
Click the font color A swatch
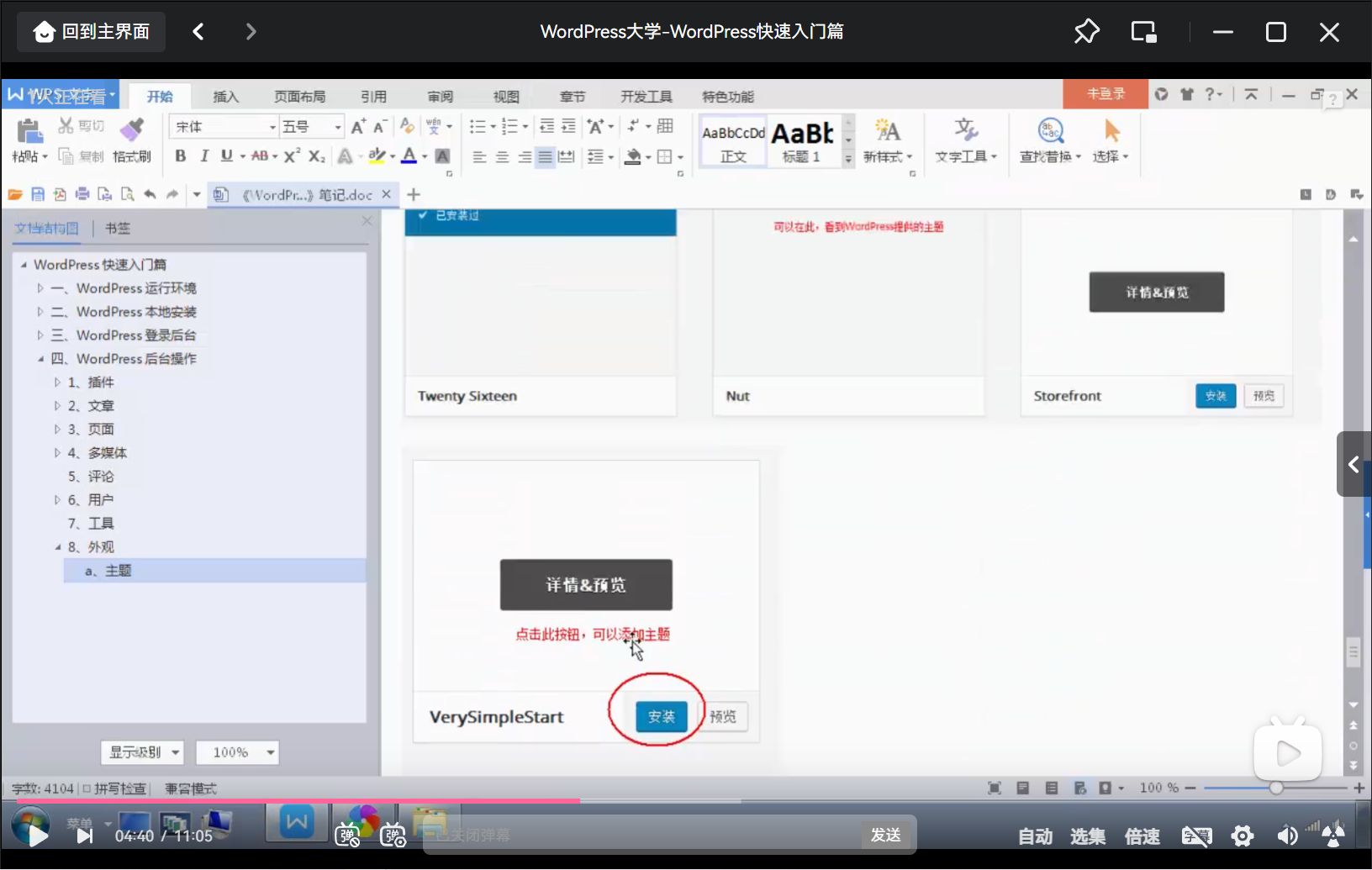[409, 156]
